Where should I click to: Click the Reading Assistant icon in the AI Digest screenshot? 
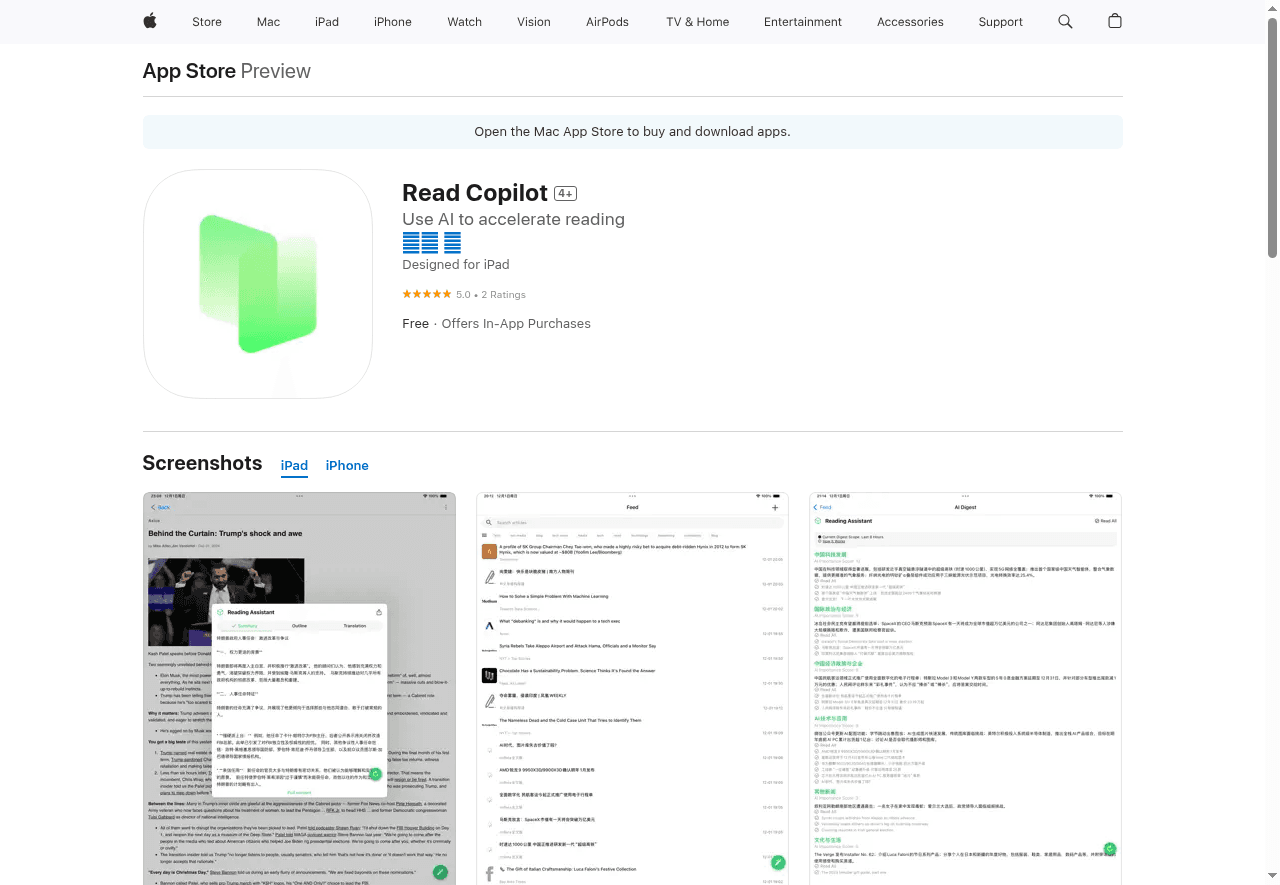click(818, 521)
